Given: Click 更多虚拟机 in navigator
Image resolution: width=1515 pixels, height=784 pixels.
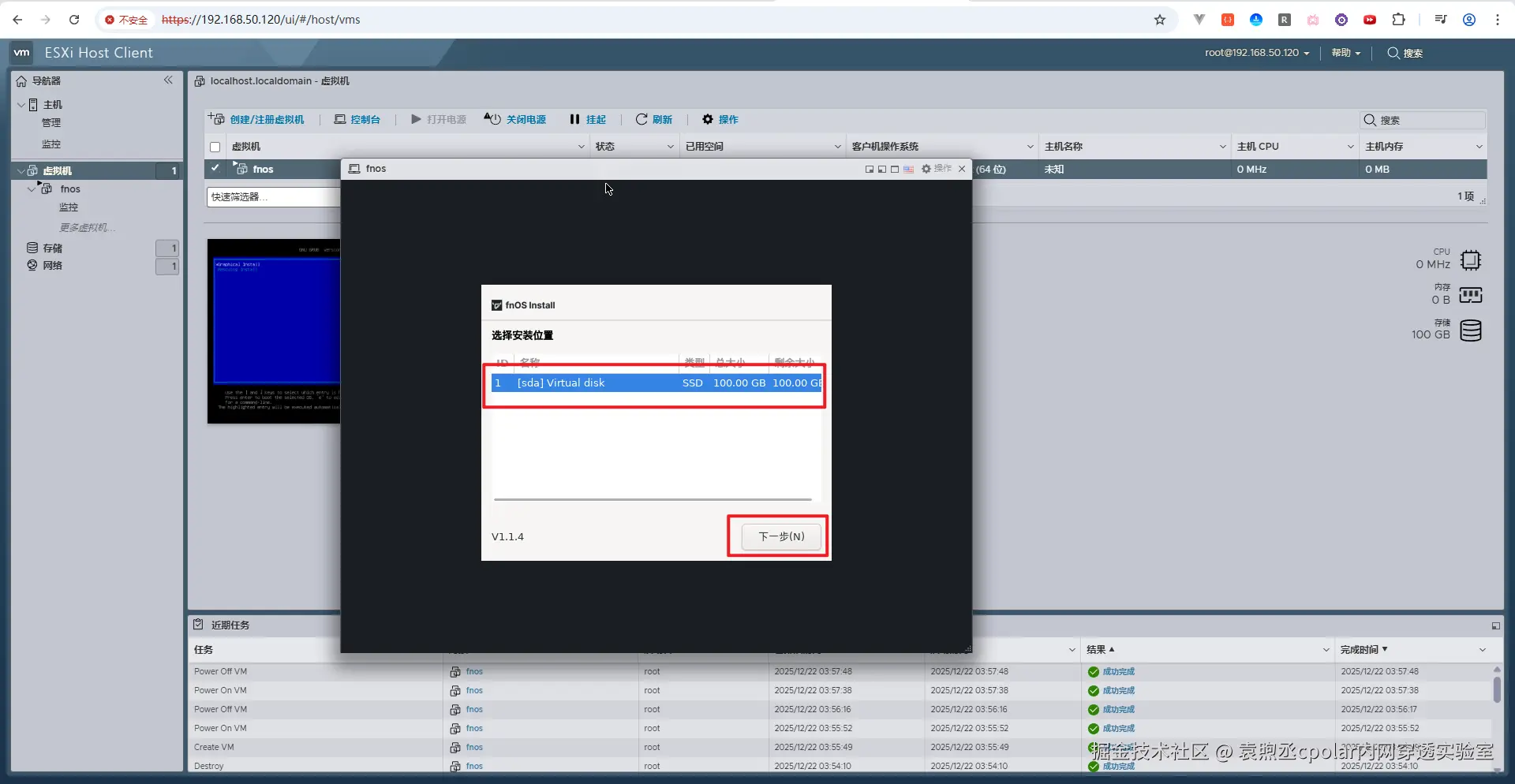Looking at the screenshot, I should 88,228.
